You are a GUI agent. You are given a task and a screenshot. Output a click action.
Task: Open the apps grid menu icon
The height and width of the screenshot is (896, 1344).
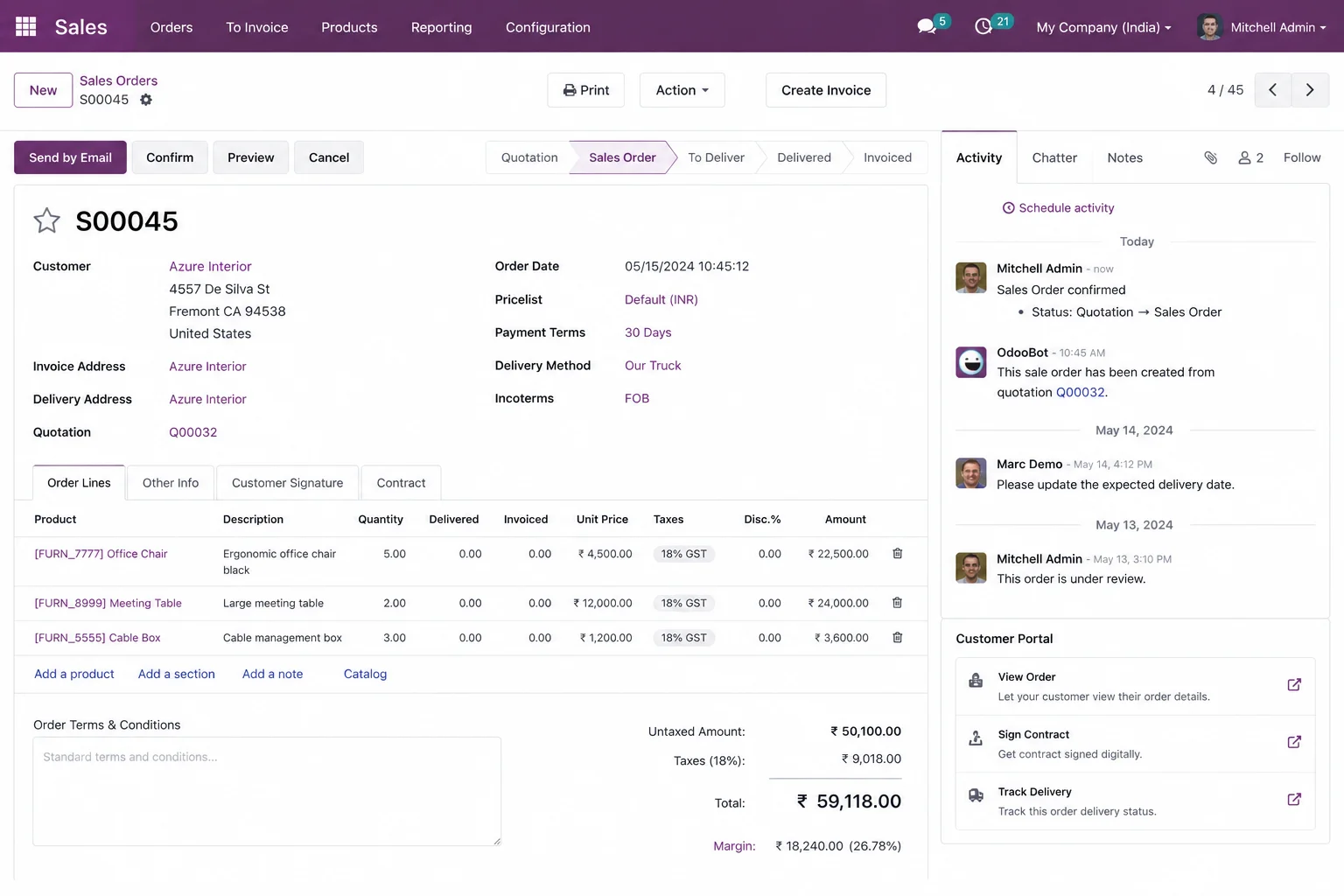pos(26,27)
